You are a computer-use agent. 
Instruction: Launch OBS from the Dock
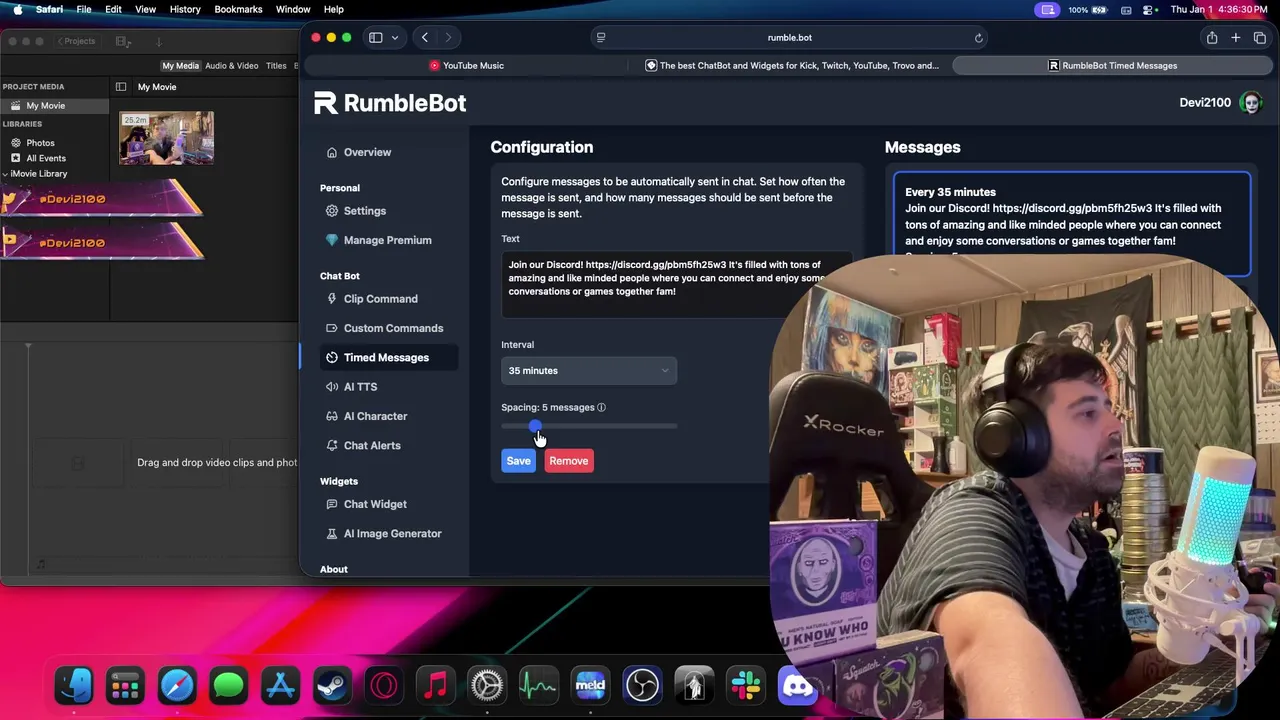(642, 686)
